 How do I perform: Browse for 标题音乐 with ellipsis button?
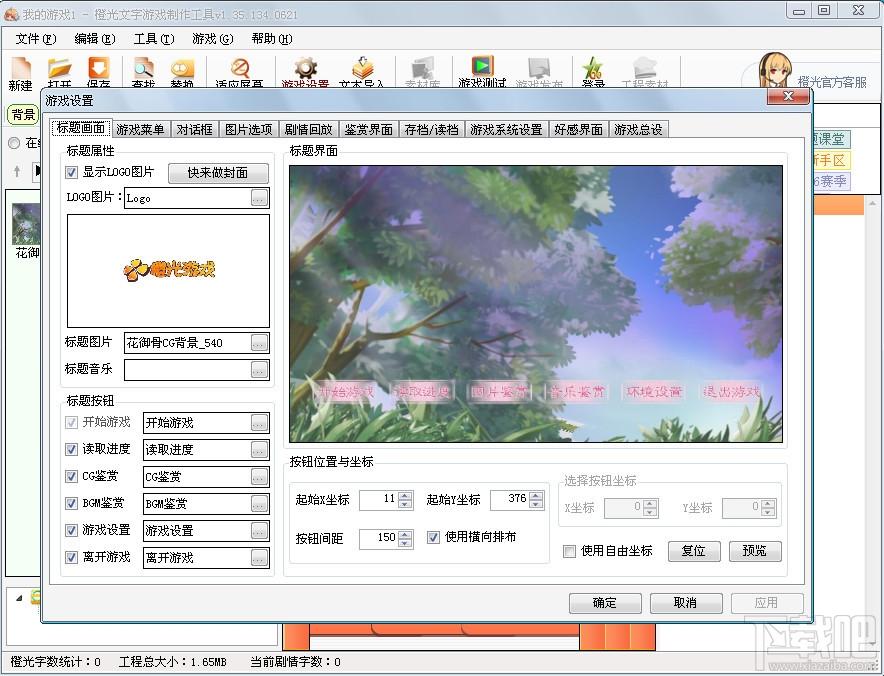point(259,370)
